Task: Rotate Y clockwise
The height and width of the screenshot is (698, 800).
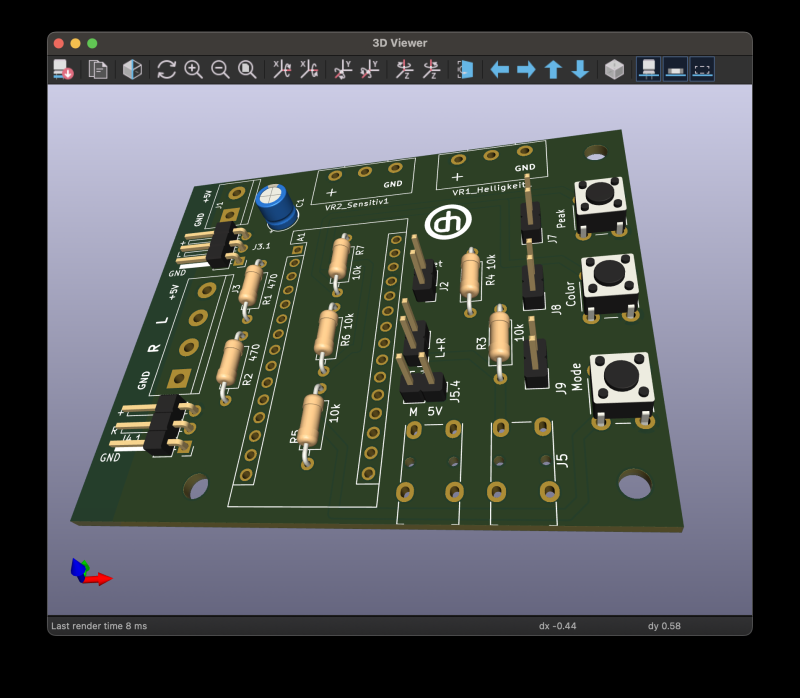Action: click(x=343, y=69)
